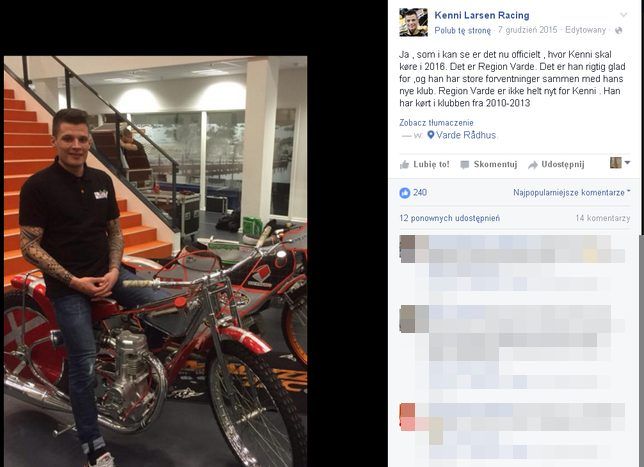Click the Polub tę stronę link

pos(462,30)
